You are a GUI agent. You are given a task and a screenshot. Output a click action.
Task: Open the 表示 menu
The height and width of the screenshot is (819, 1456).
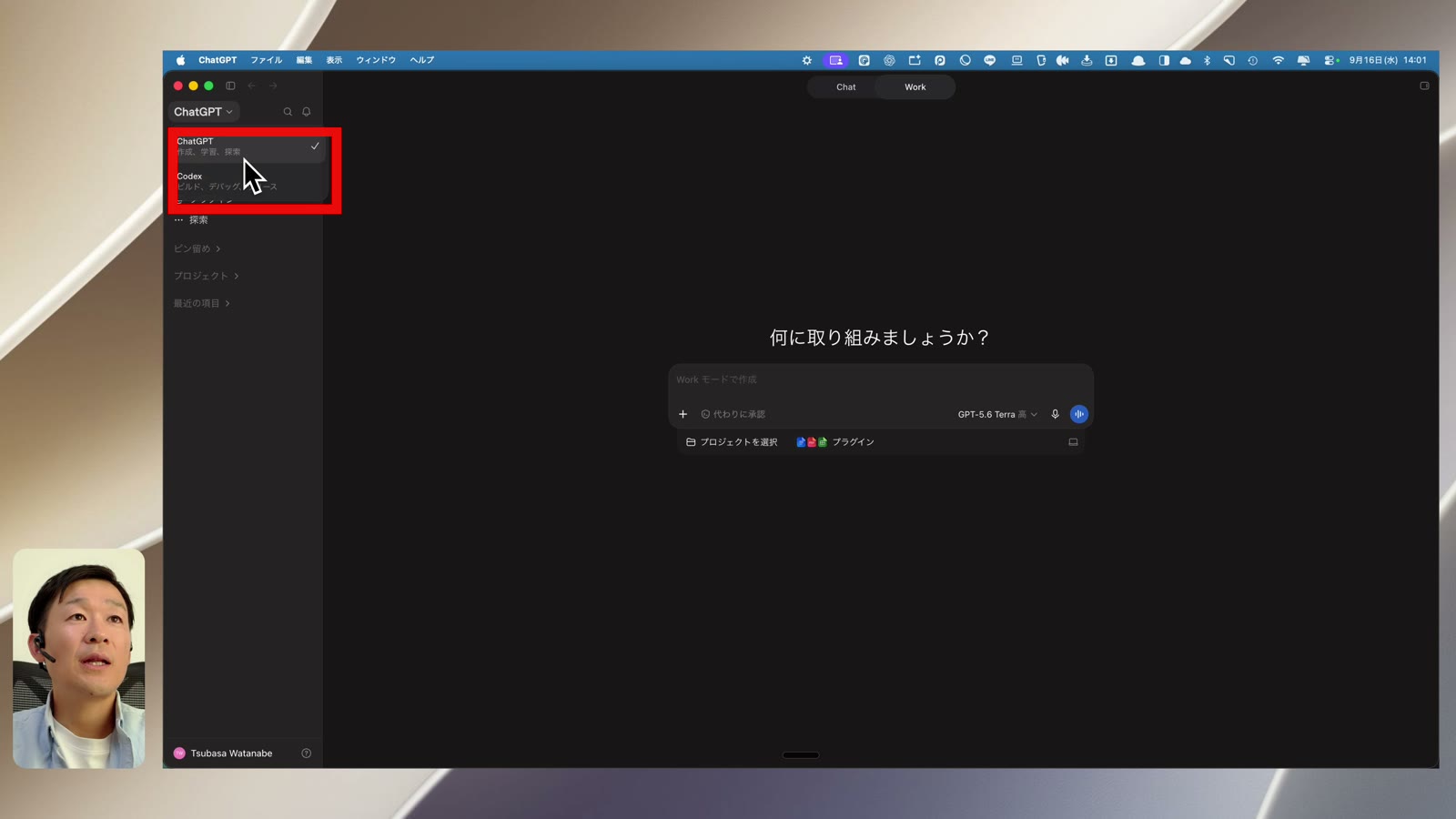[334, 60]
